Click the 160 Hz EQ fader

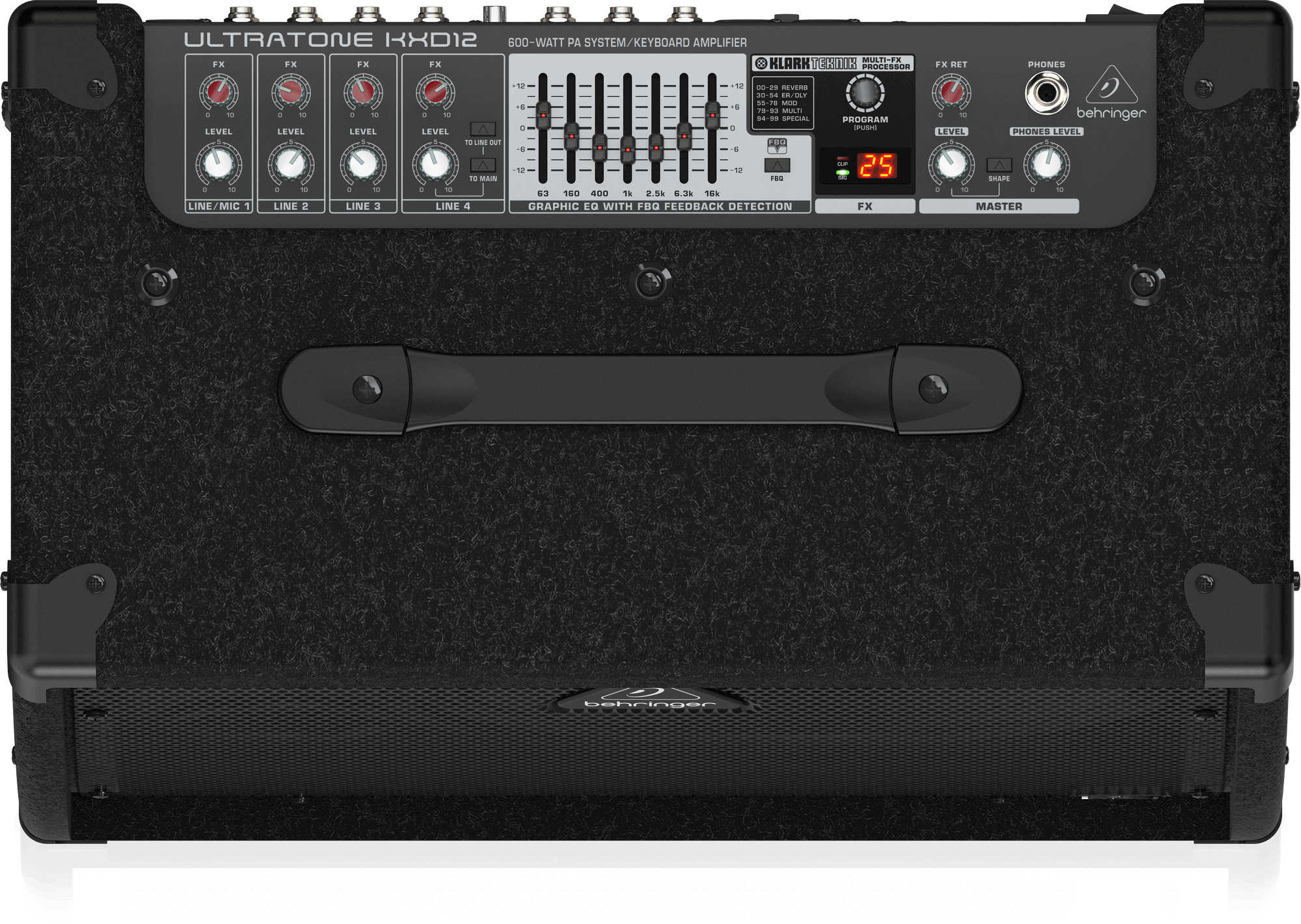click(x=571, y=136)
